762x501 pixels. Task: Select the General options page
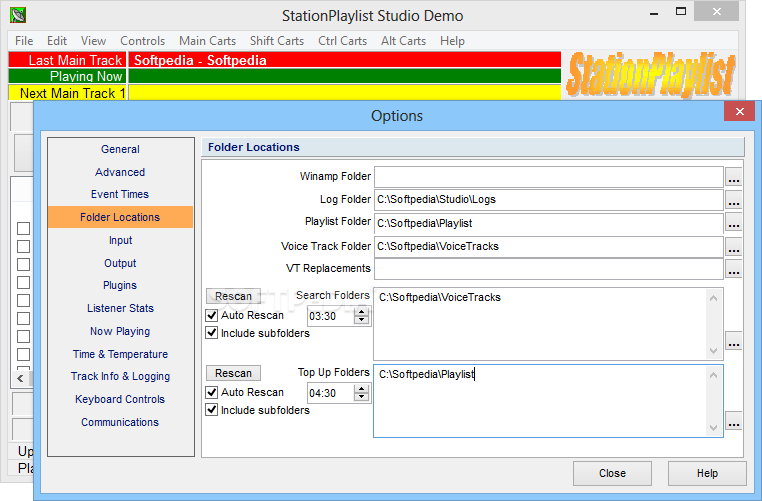pos(120,149)
